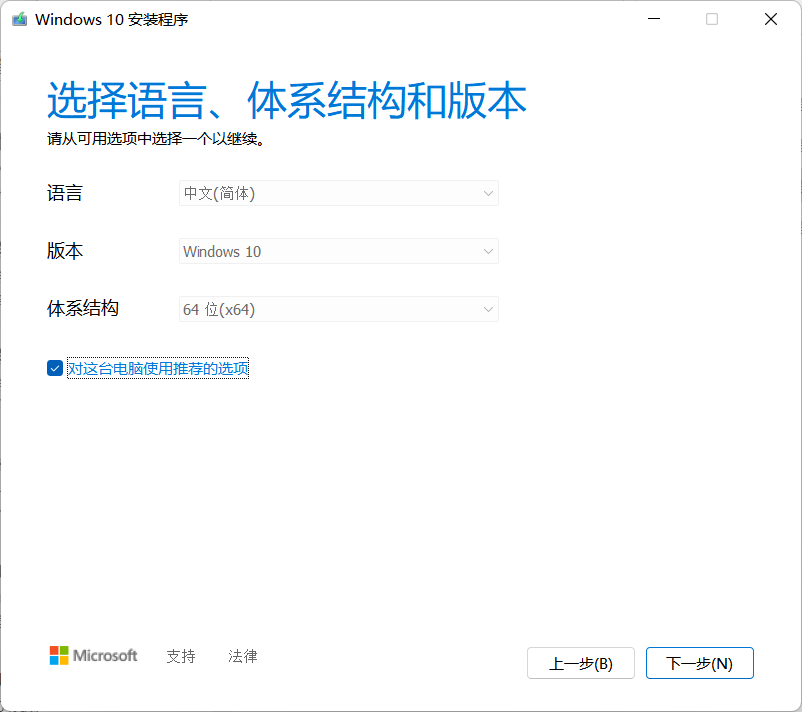Image resolution: width=802 pixels, height=712 pixels.
Task: Close the Windows 10 安装程序 window
Action: pos(771,19)
